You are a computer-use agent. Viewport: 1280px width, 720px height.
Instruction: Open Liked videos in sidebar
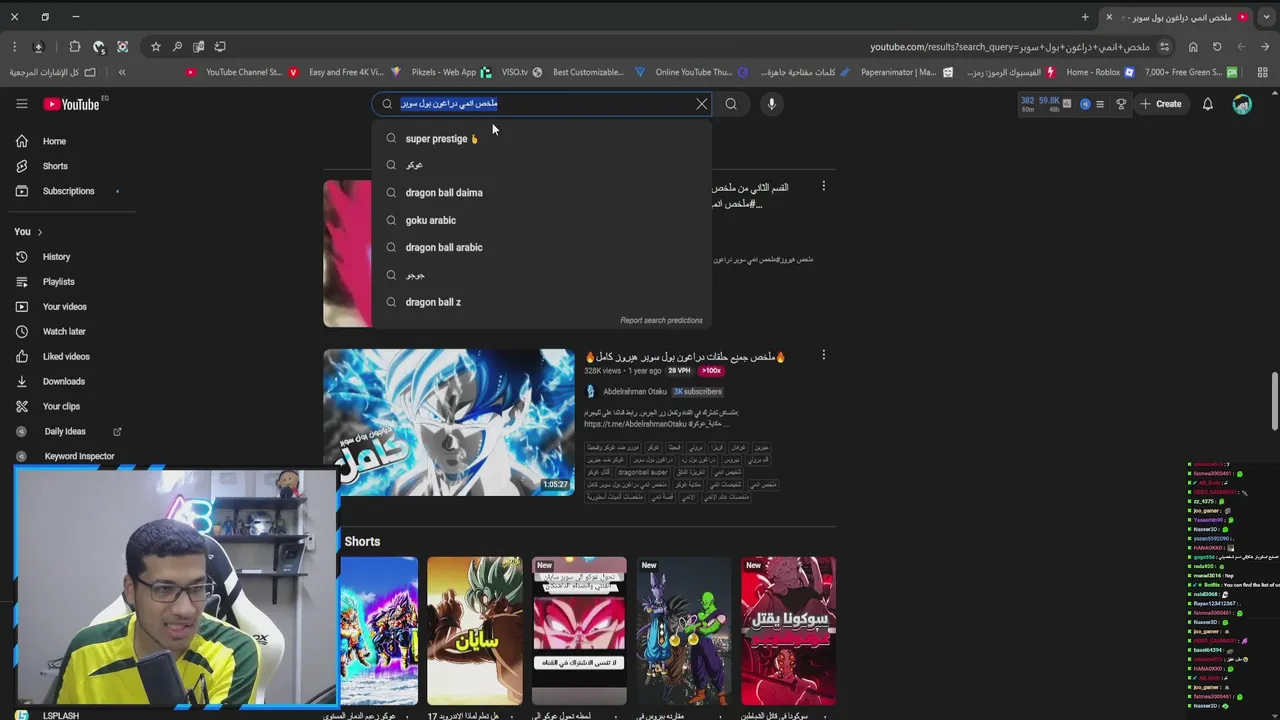[66, 357]
